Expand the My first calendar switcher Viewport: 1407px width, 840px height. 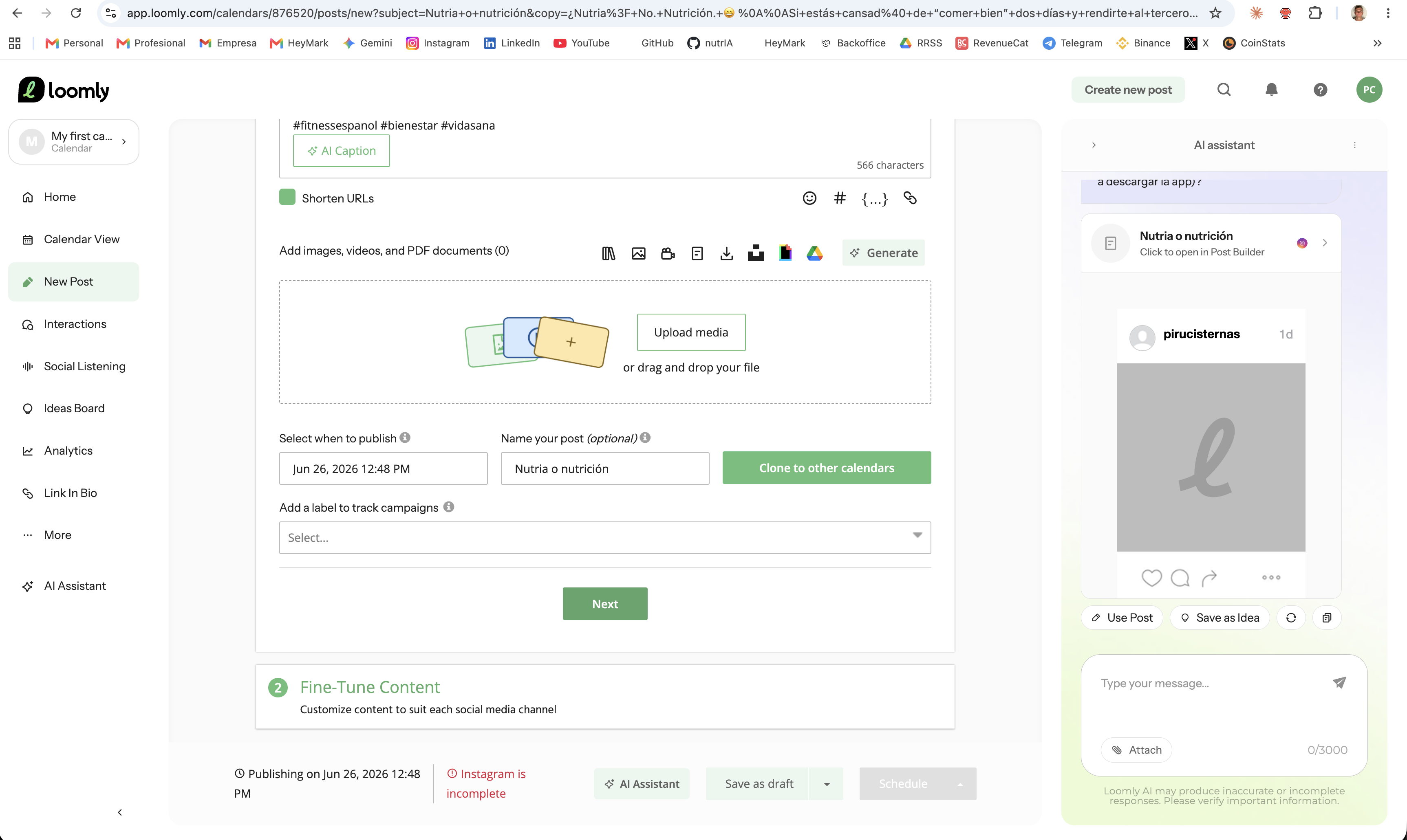coord(74,141)
